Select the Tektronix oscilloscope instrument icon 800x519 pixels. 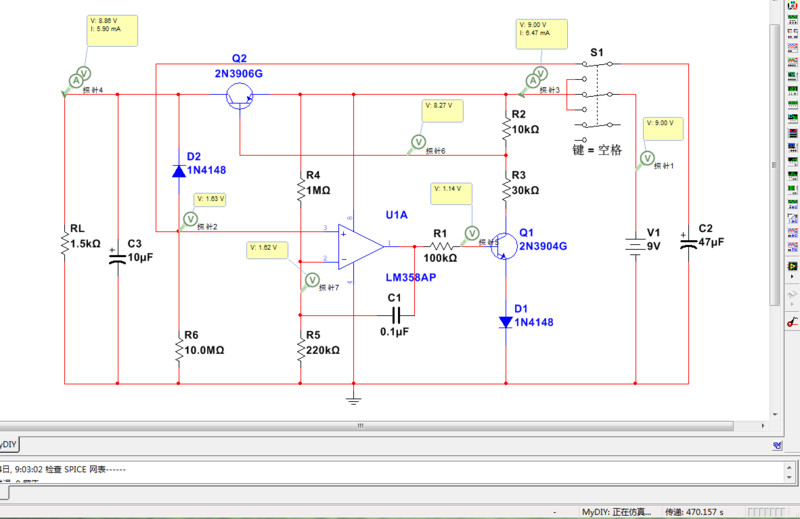(x=792, y=248)
